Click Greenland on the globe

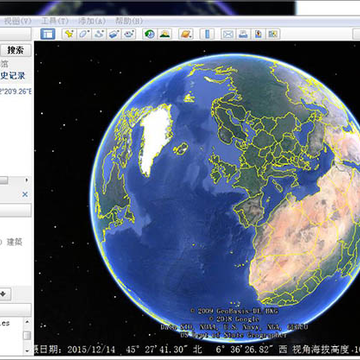coord(155,139)
